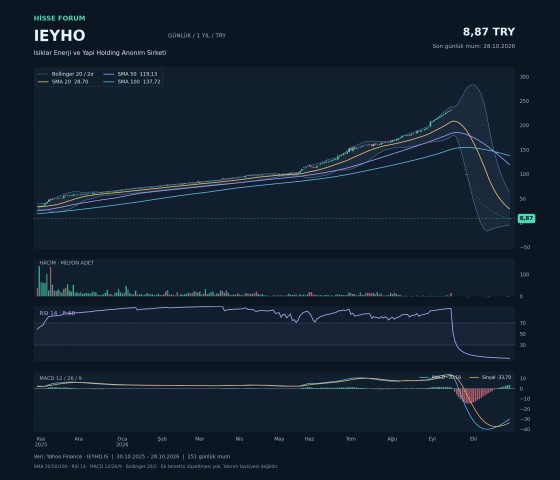Click the HİSSE FORUM brand label

pos(59,18)
